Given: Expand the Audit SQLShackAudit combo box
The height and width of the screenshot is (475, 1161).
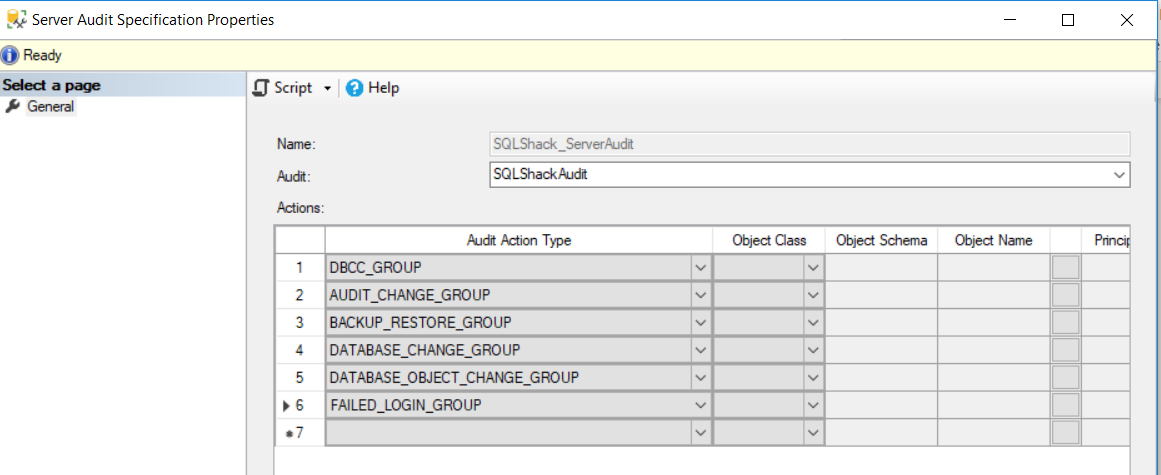Looking at the screenshot, I should [1119, 175].
